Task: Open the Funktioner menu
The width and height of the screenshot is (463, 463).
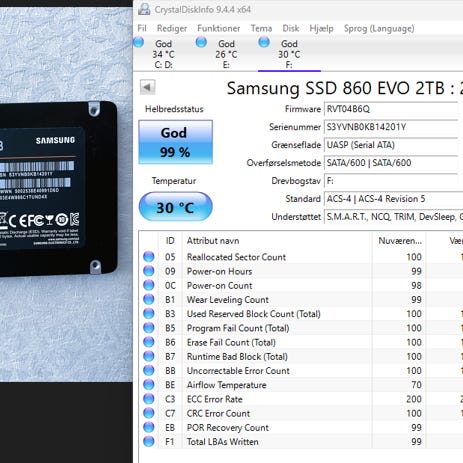Action: point(219,28)
